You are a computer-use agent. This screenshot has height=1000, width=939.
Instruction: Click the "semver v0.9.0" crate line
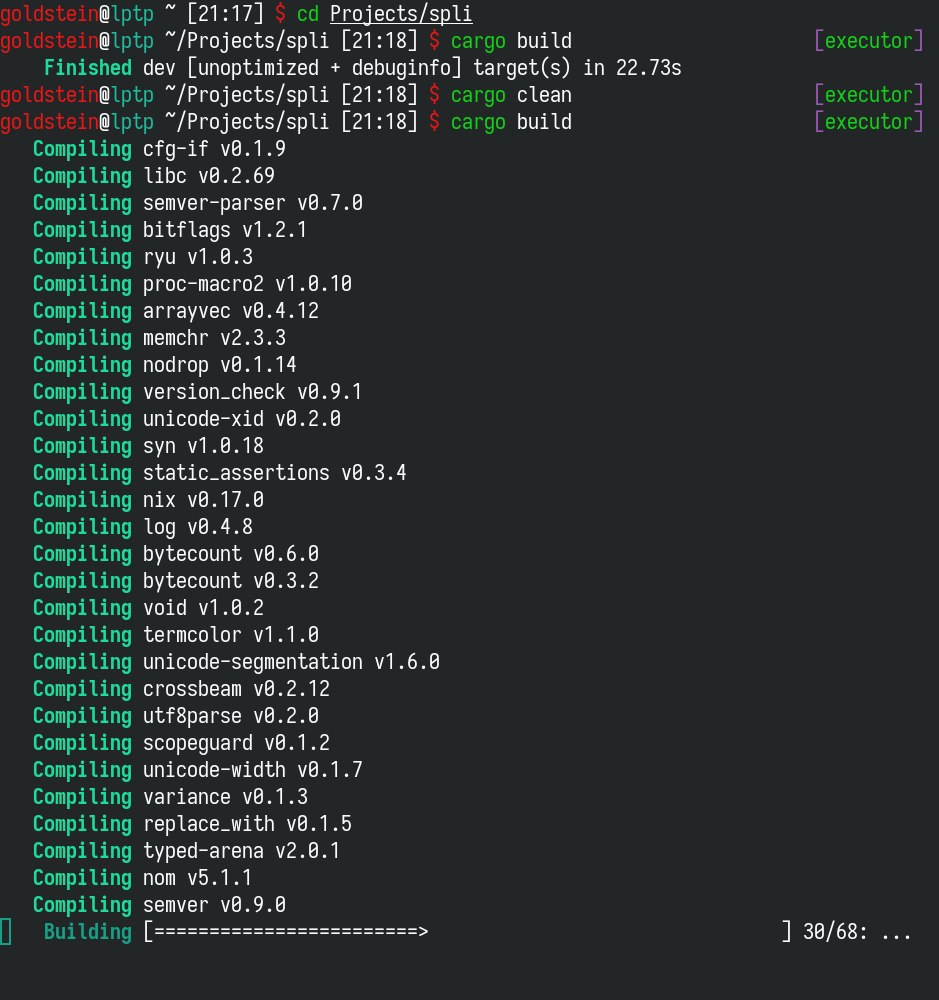coord(214,905)
